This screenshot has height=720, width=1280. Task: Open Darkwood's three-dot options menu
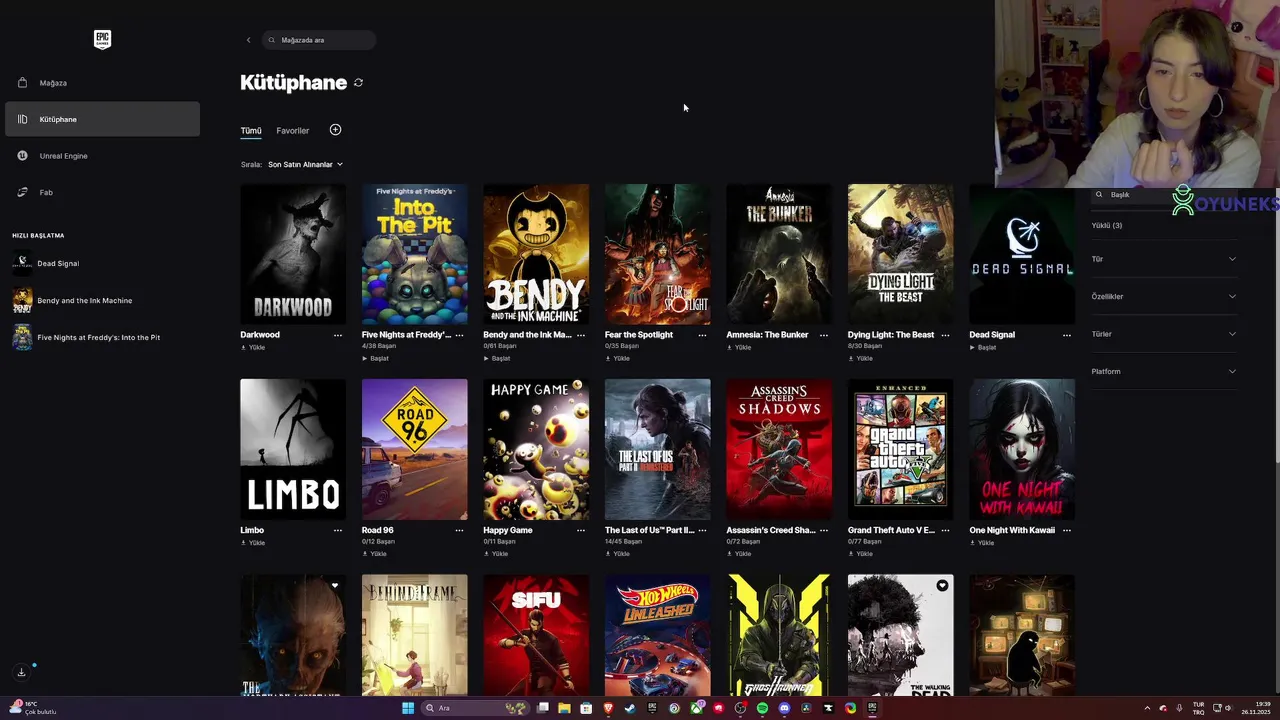338,335
